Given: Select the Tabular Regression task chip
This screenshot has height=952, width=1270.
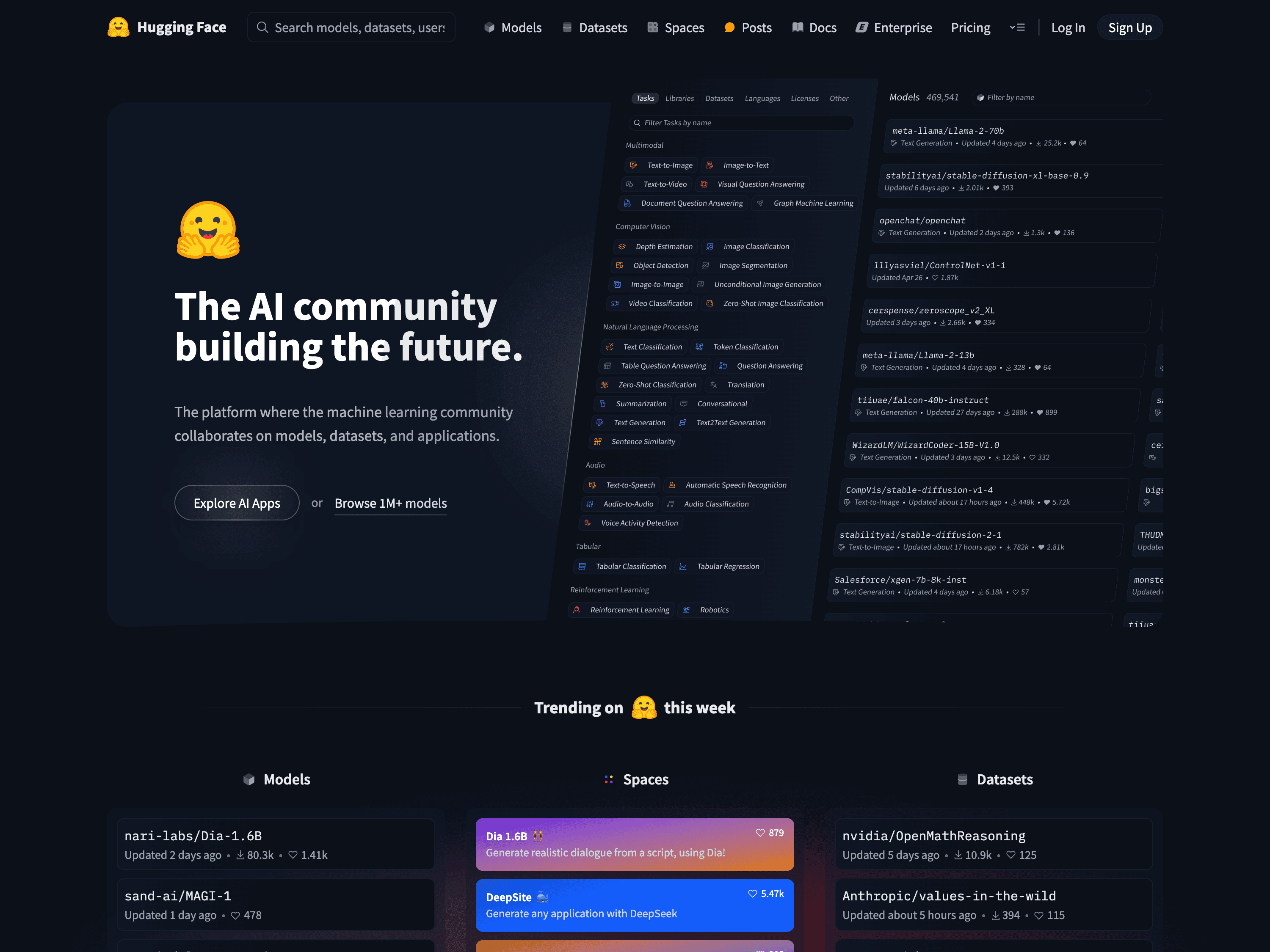Looking at the screenshot, I should coord(719,567).
